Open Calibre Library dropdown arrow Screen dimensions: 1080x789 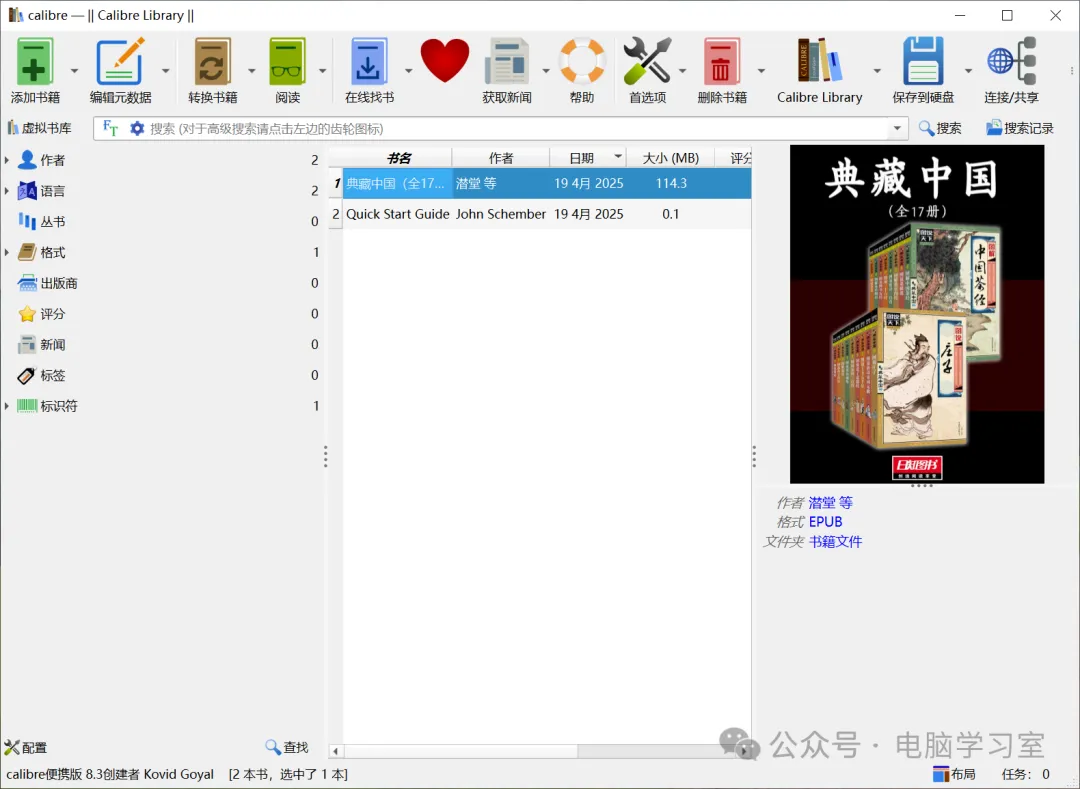[877, 70]
